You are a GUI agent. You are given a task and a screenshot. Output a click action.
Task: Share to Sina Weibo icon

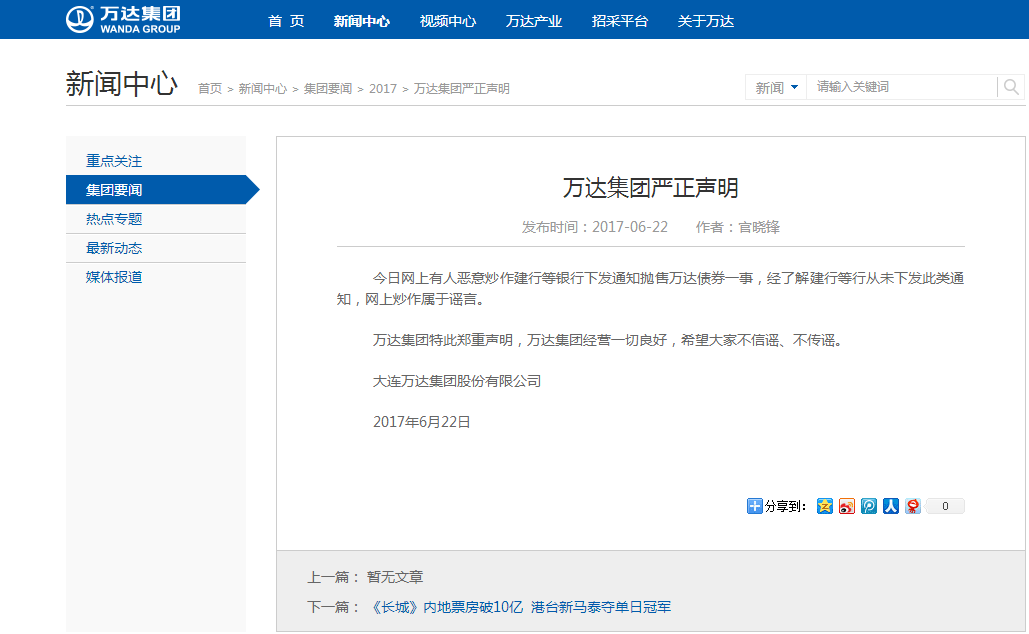pyautogui.click(x=847, y=506)
